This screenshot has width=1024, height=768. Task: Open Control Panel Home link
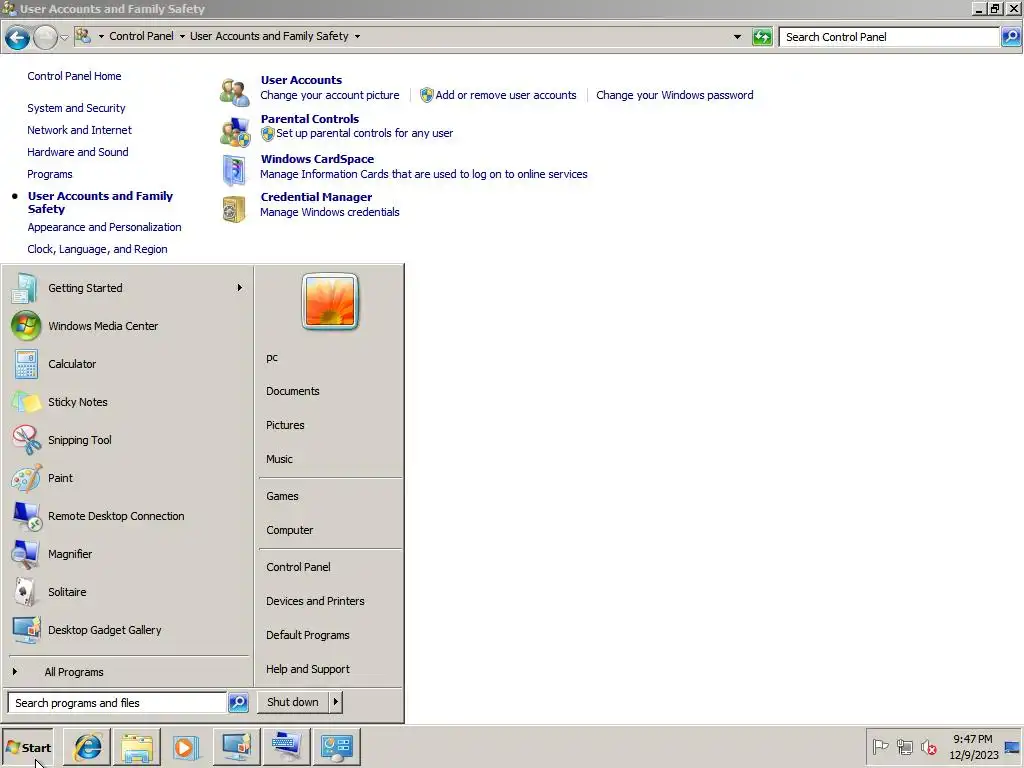coord(74,76)
